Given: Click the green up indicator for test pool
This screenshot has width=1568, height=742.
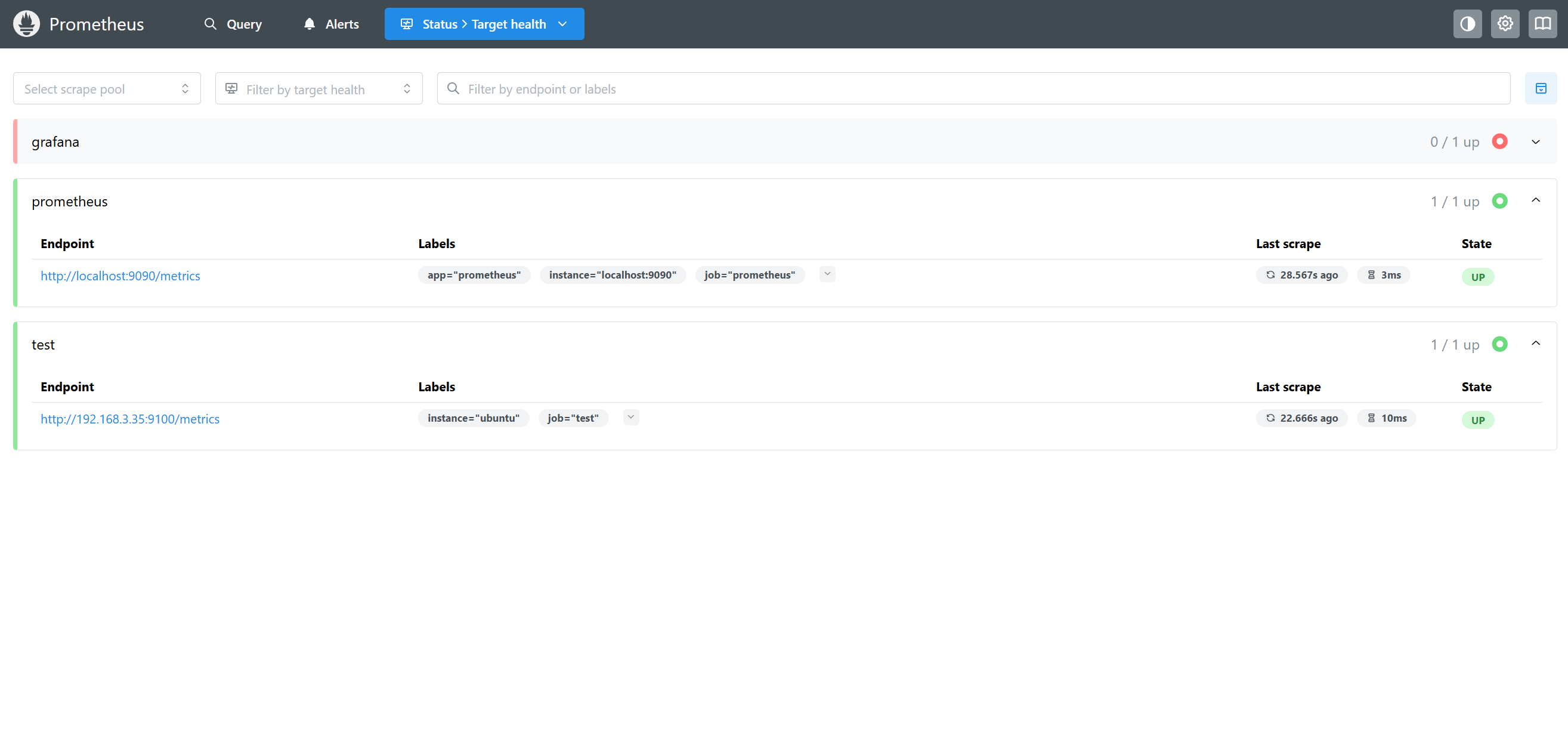Looking at the screenshot, I should pyautogui.click(x=1499, y=344).
